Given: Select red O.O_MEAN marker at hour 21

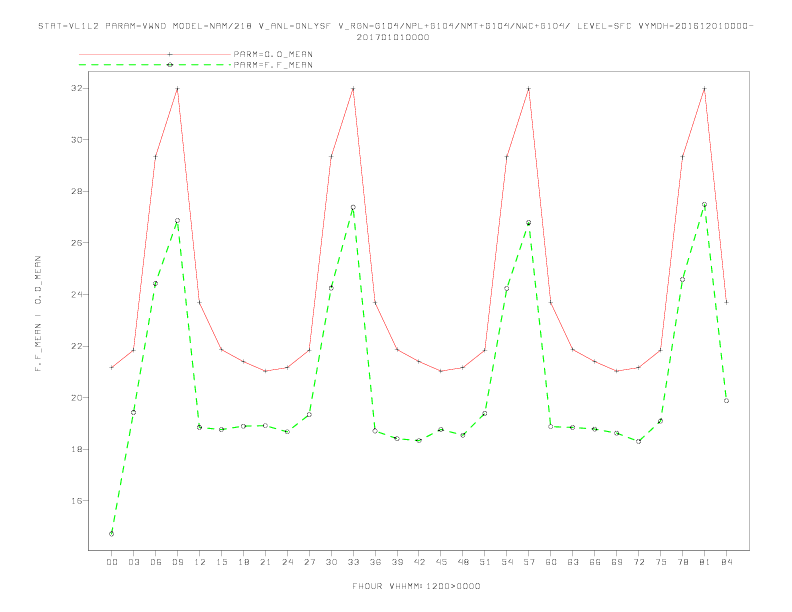Looking at the screenshot, I should tap(265, 371).
